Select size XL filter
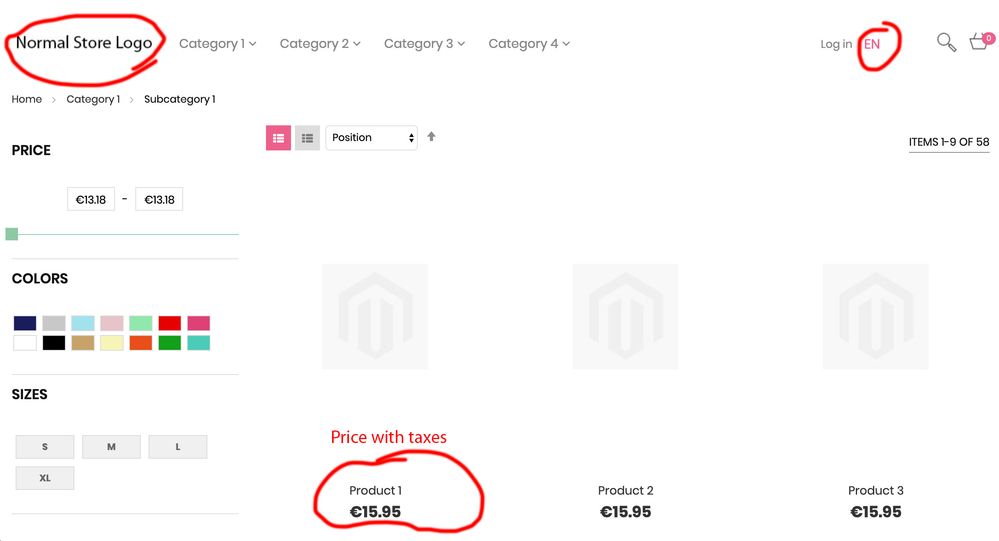Viewport: 999px width, 541px height. point(45,478)
